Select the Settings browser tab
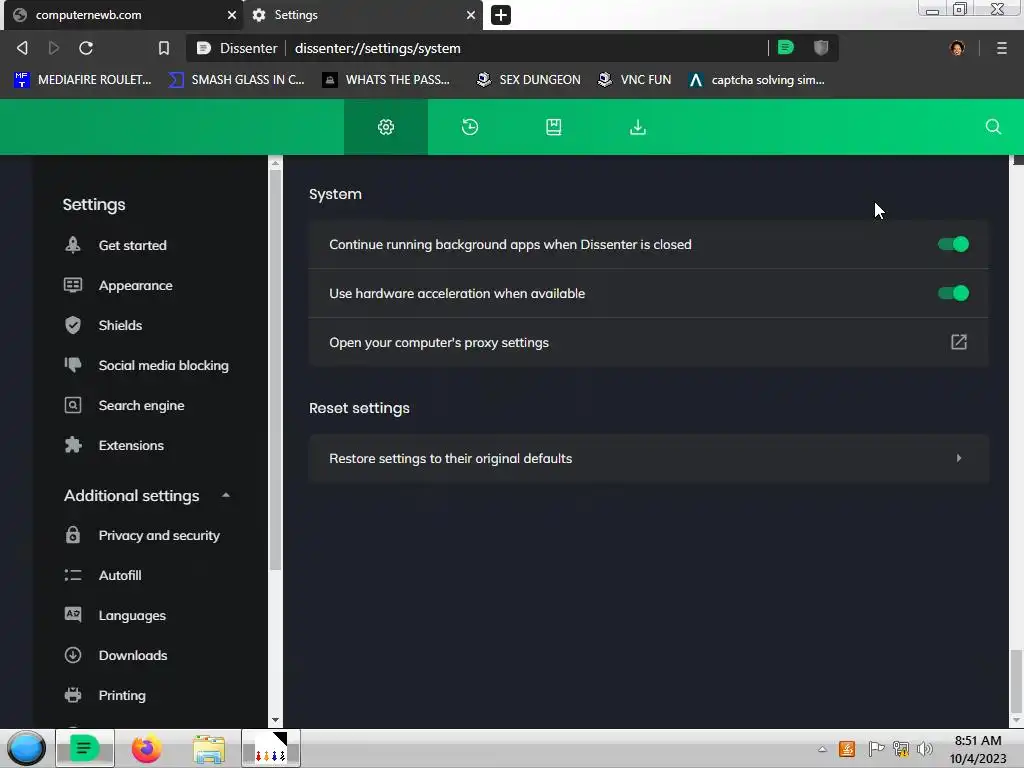 point(363,14)
